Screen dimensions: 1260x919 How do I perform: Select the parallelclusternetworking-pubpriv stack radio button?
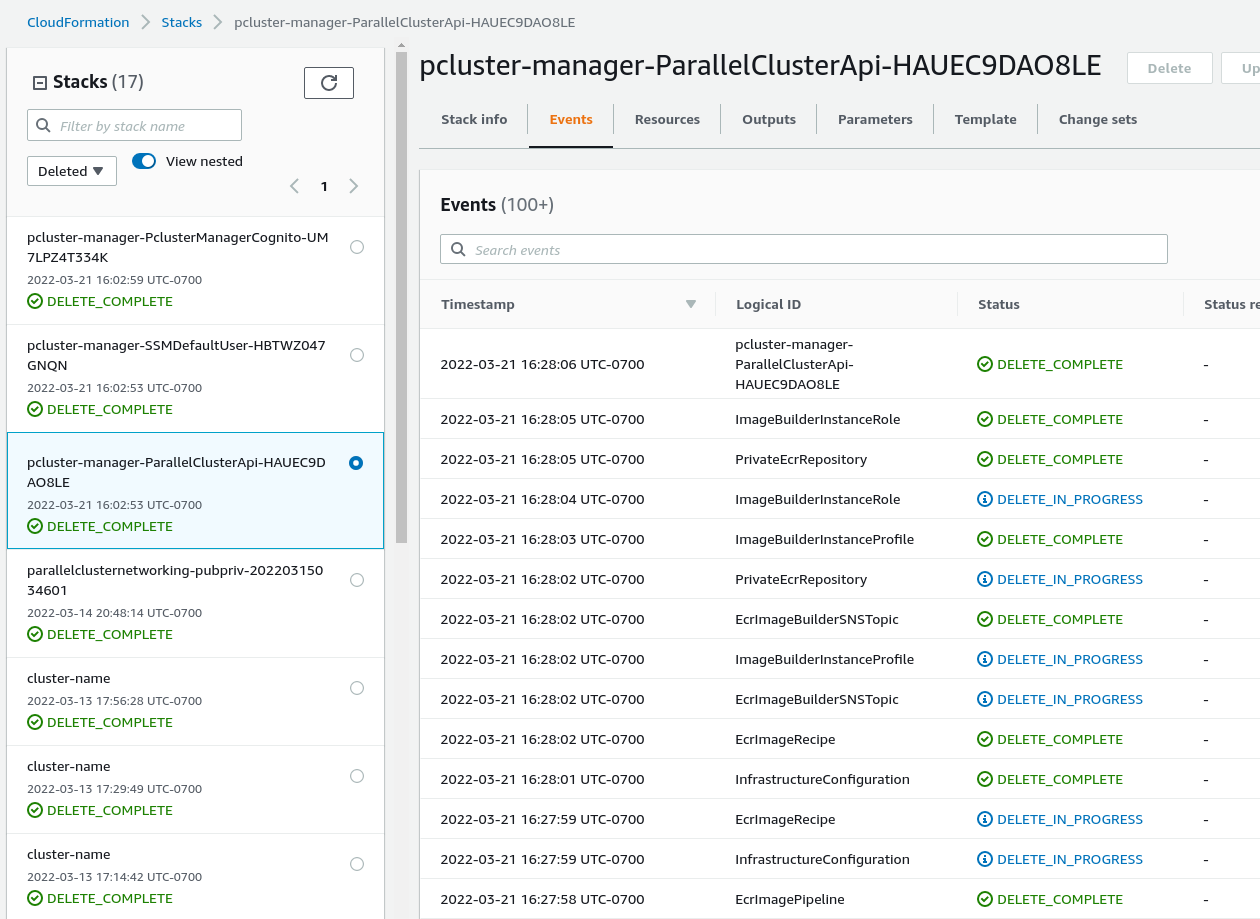pos(356,579)
